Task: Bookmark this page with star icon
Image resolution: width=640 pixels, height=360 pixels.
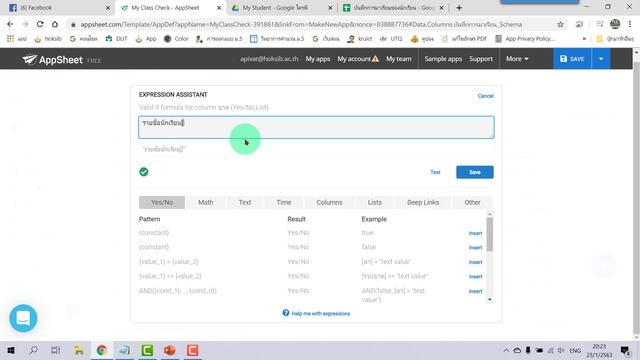Action: (560, 24)
